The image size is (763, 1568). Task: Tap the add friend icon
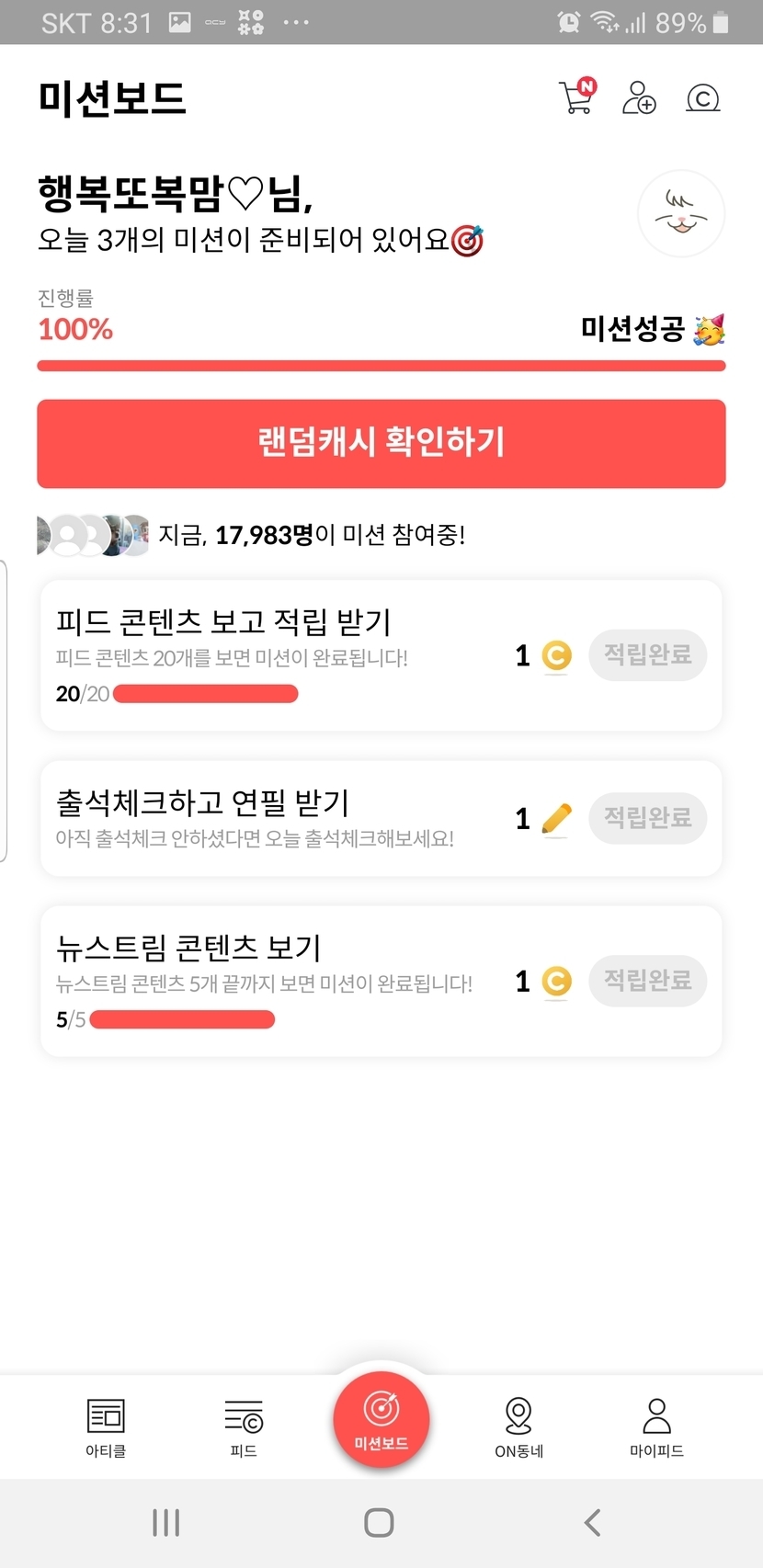point(639,97)
